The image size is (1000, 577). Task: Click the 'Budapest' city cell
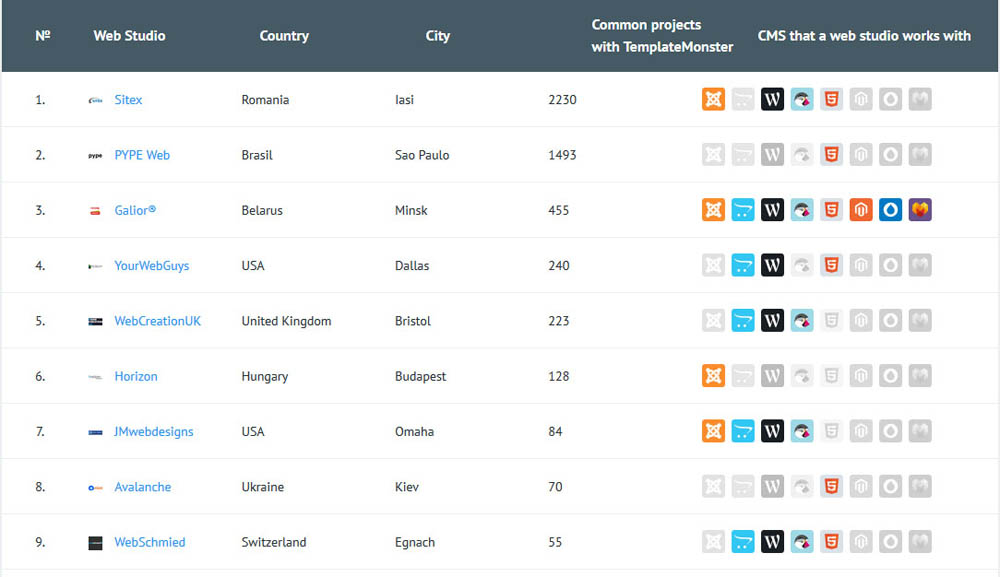420,376
